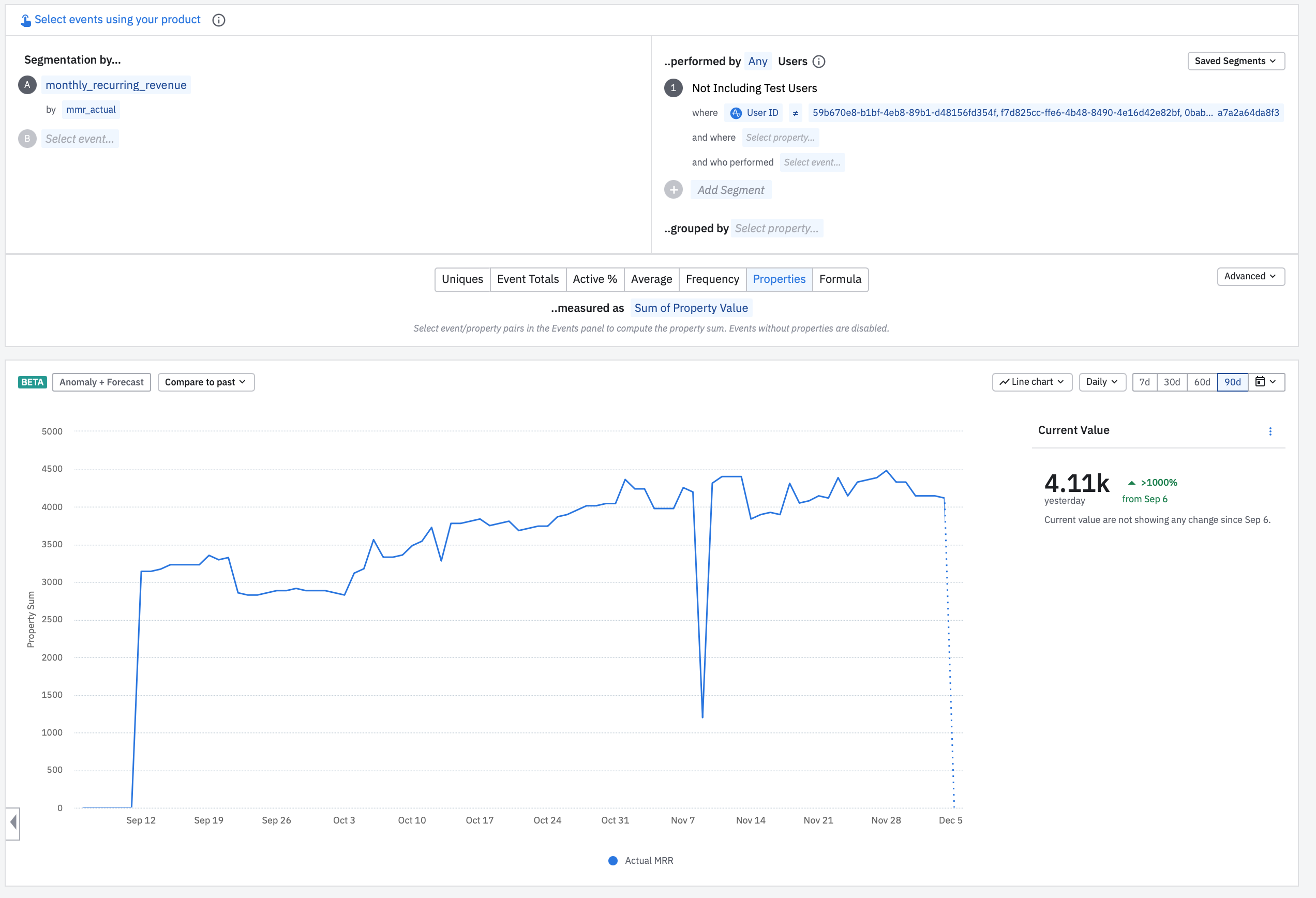Click the plus icon for Add Segment
This screenshot has width=1316, height=898.
pyautogui.click(x=674, y=190)
